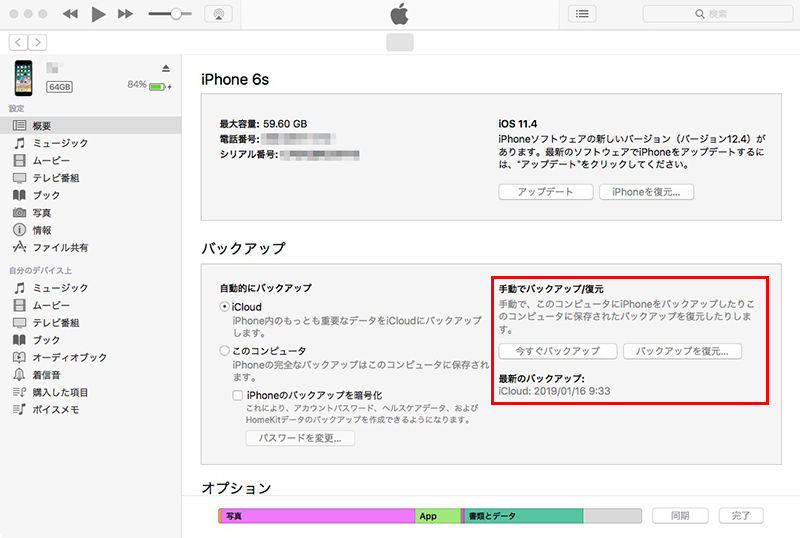The width and height of the screenshot is (800, 538).
Task: Select ムービー under 自分のデバイス上
Action: [x=90, y=305]
